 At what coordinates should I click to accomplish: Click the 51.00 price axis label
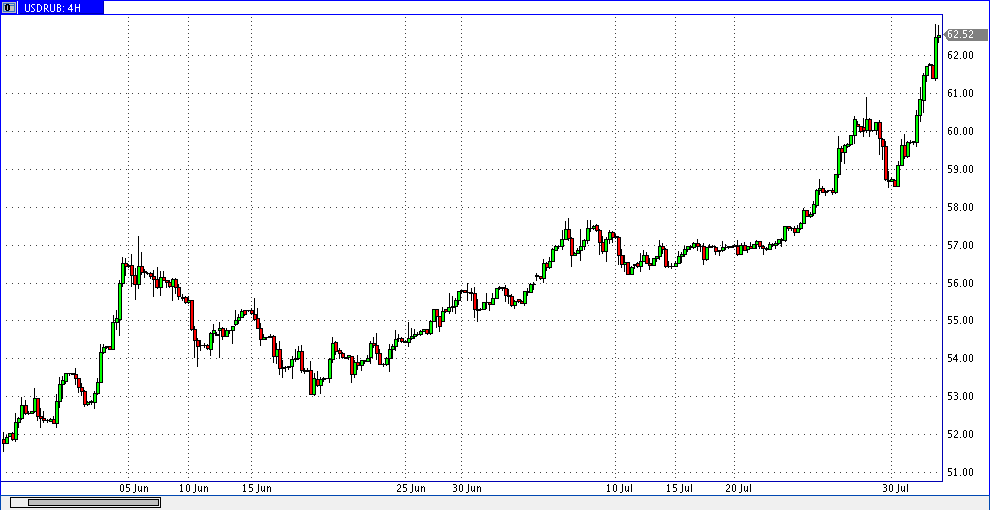[x=960, y=472]
